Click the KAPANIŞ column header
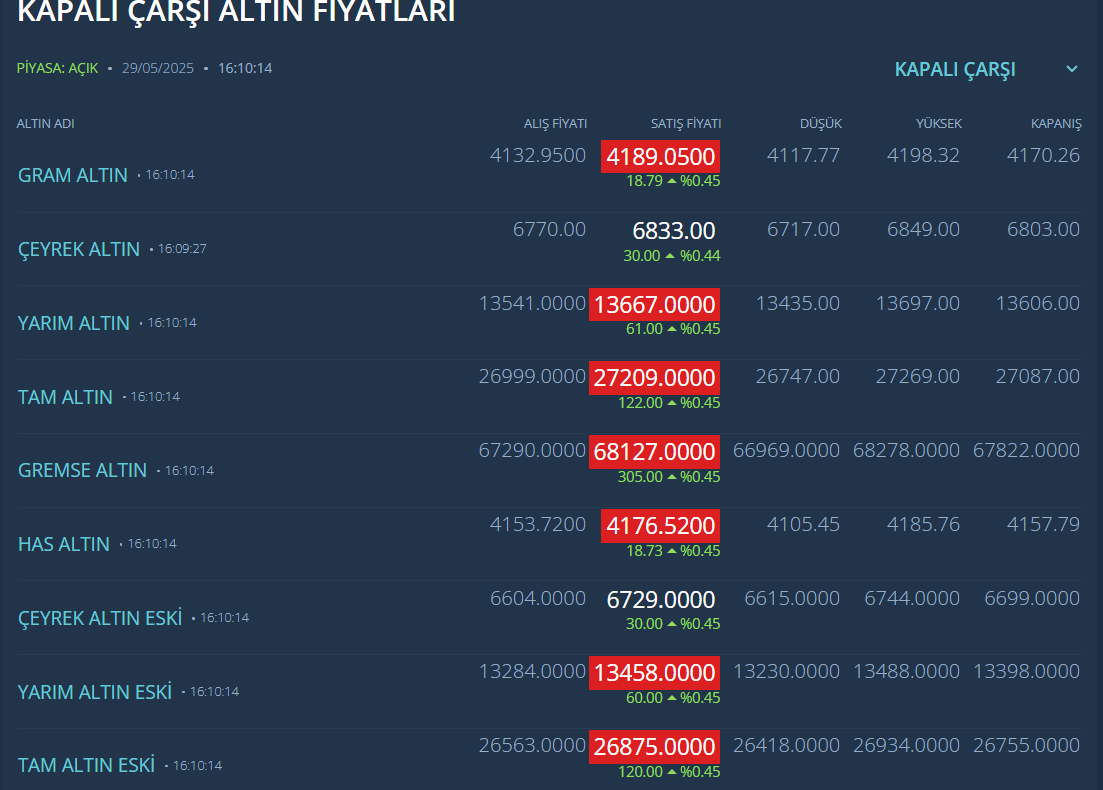Viewport: 1103px width, 790px height. [1056, 124]
